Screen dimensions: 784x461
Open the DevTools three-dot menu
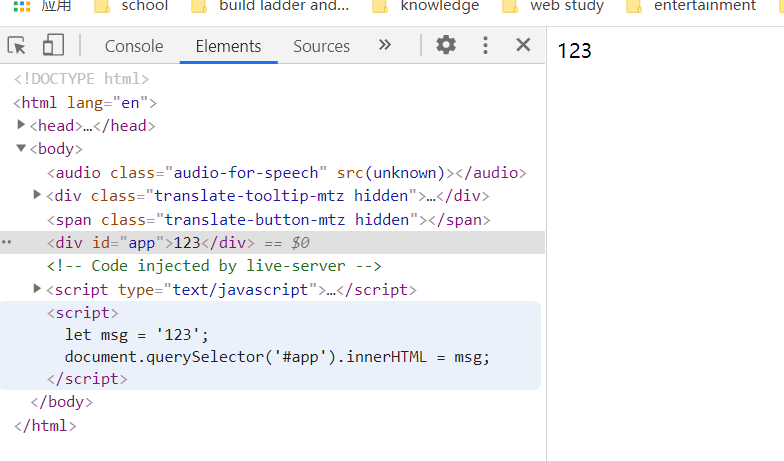pyautogui.click(x=485, y=45)
